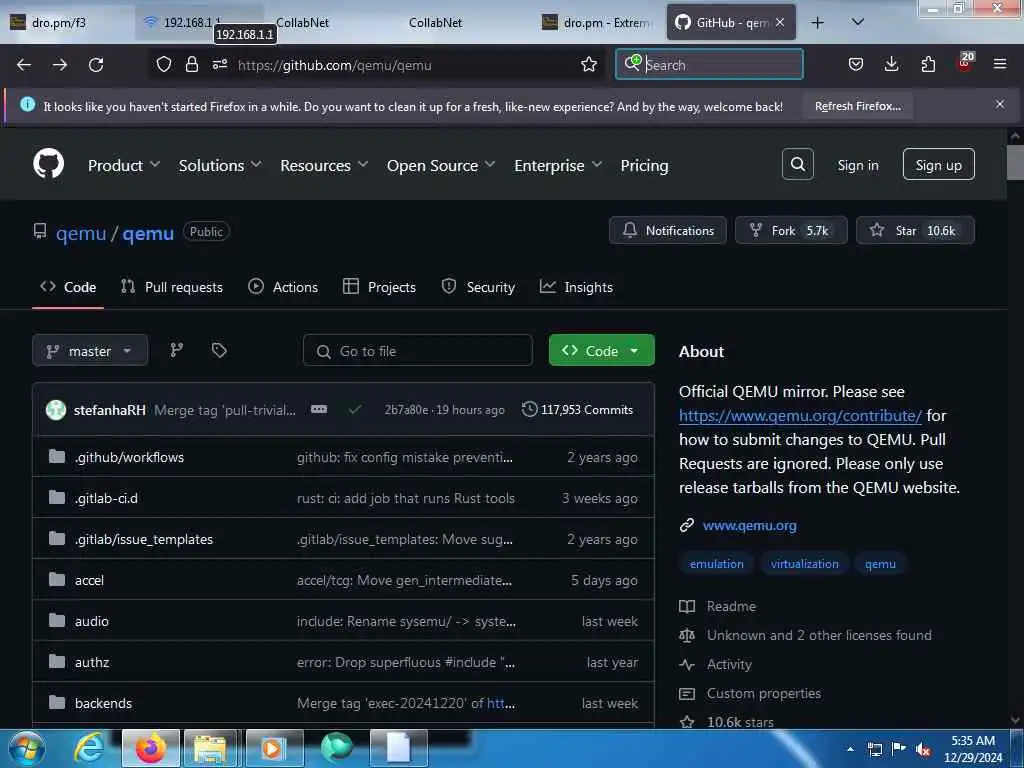View 117,953 Commits history
1024x768 pixels.
577,409
